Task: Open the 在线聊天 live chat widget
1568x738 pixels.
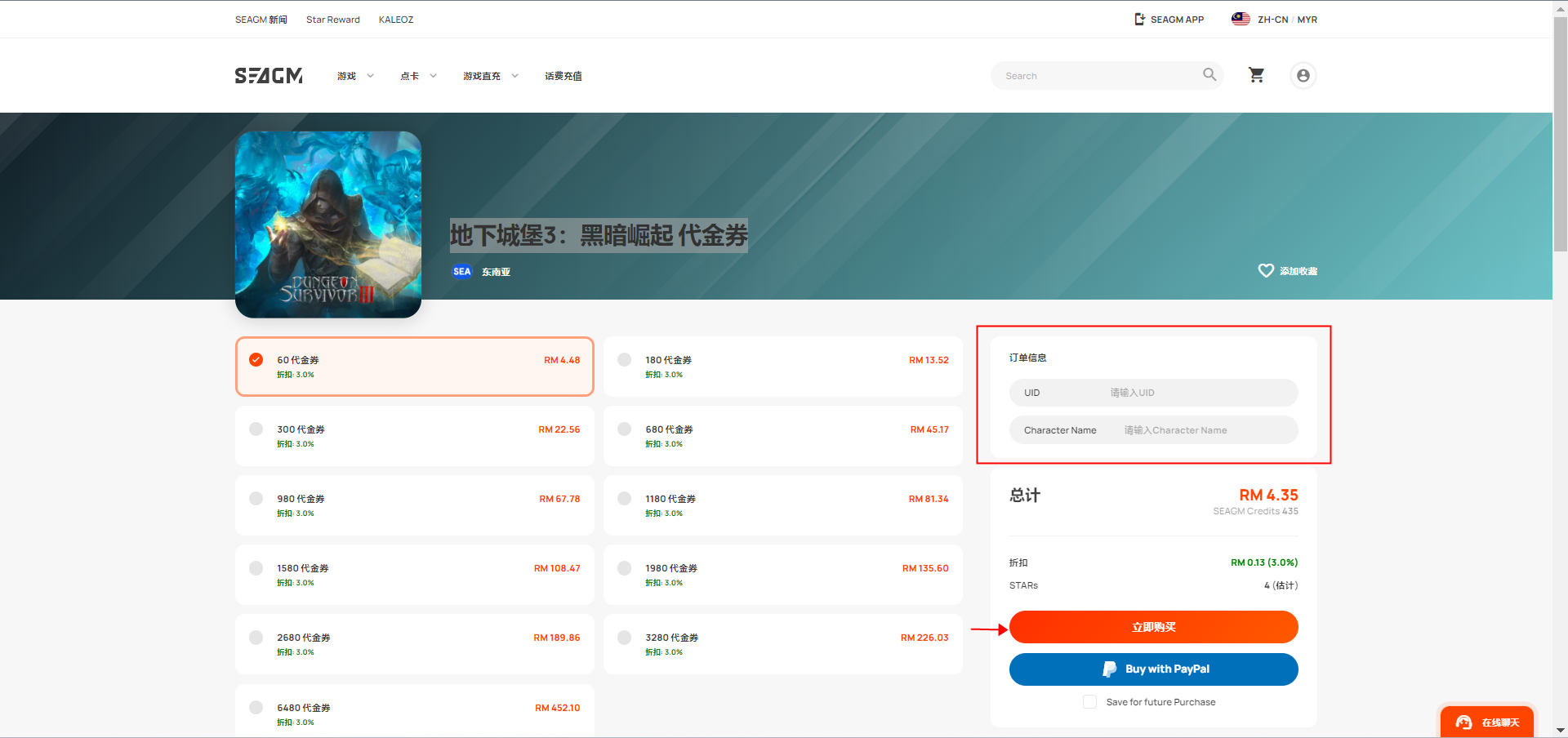Action: pyautogui.click(x=1487, y=722)
